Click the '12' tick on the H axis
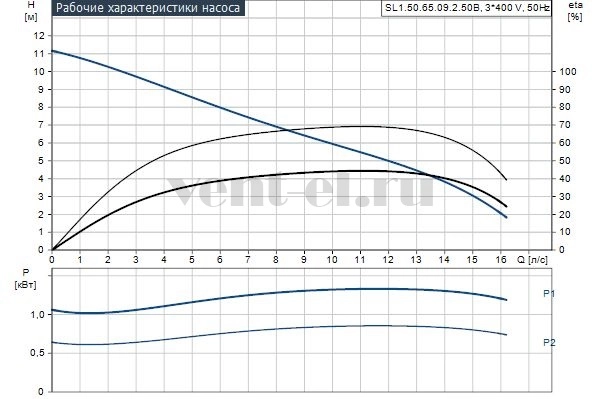The height and width of the screenshot is (399, 600). [x=39, y=36]
